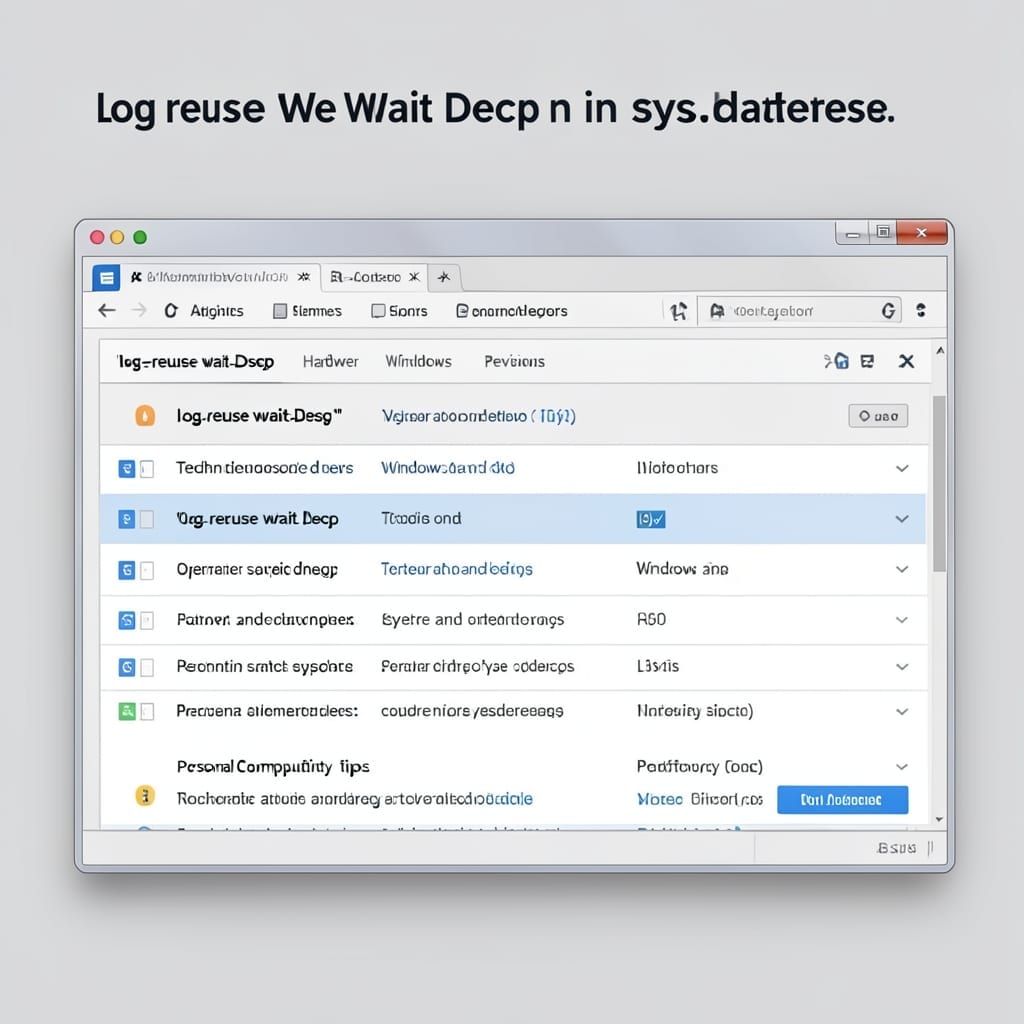The image size is (1024, 1024).
Task: Click in the browser search box
Action: (799, 311)
